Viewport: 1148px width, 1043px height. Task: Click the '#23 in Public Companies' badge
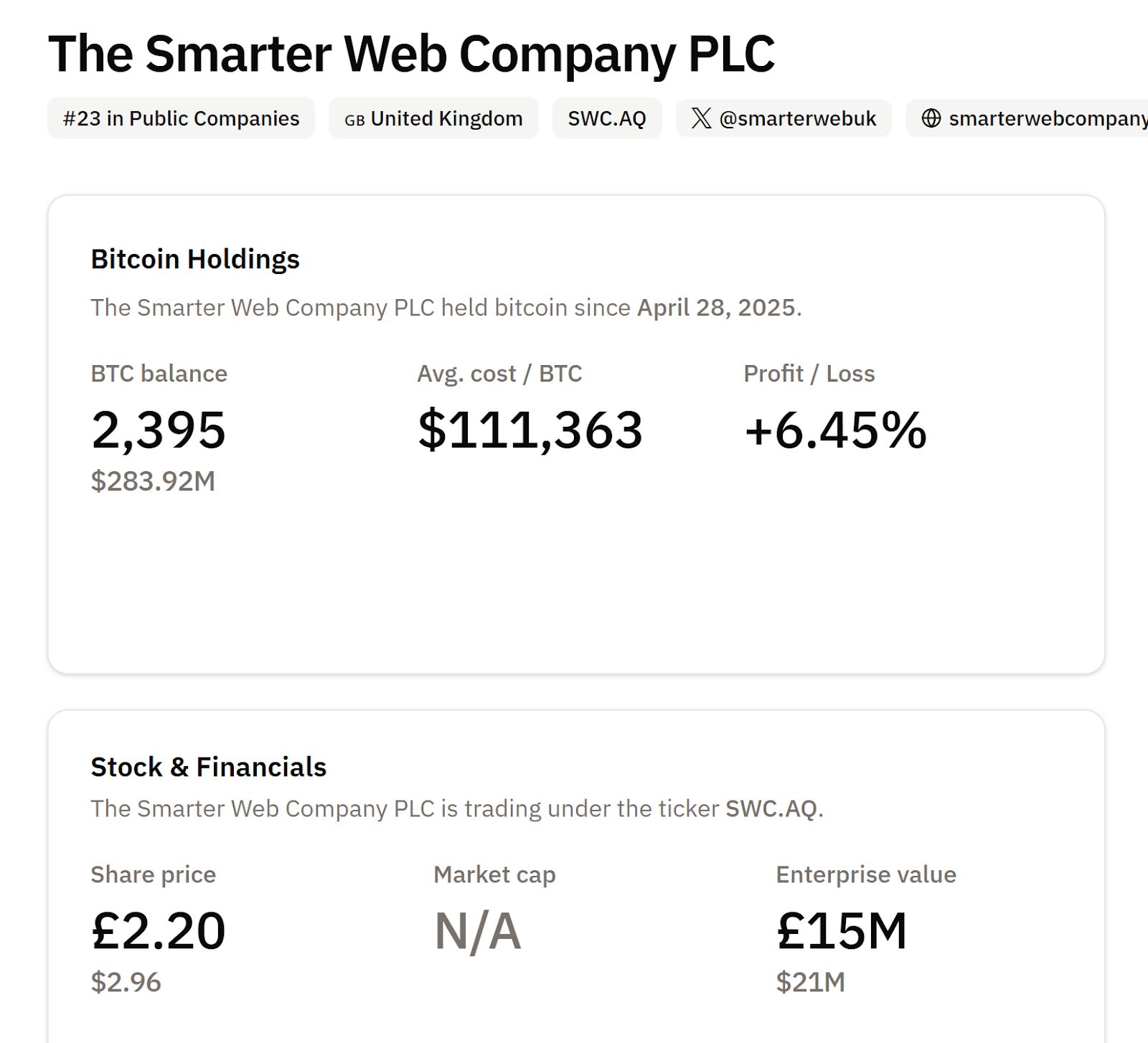[x=181, y=118]
